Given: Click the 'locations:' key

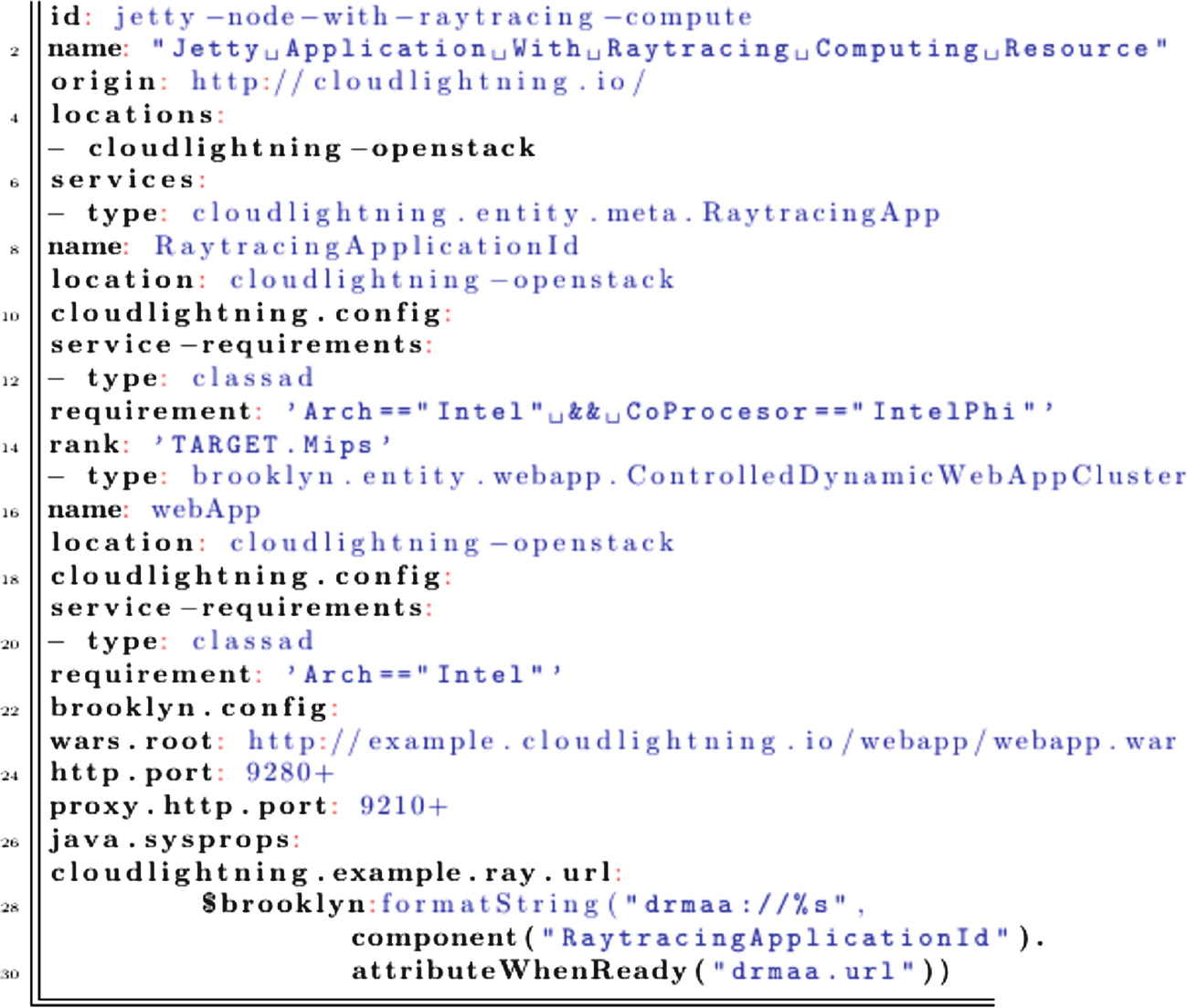Looking at the screenshot, I should pyautogui.click(x=138, y=114).
